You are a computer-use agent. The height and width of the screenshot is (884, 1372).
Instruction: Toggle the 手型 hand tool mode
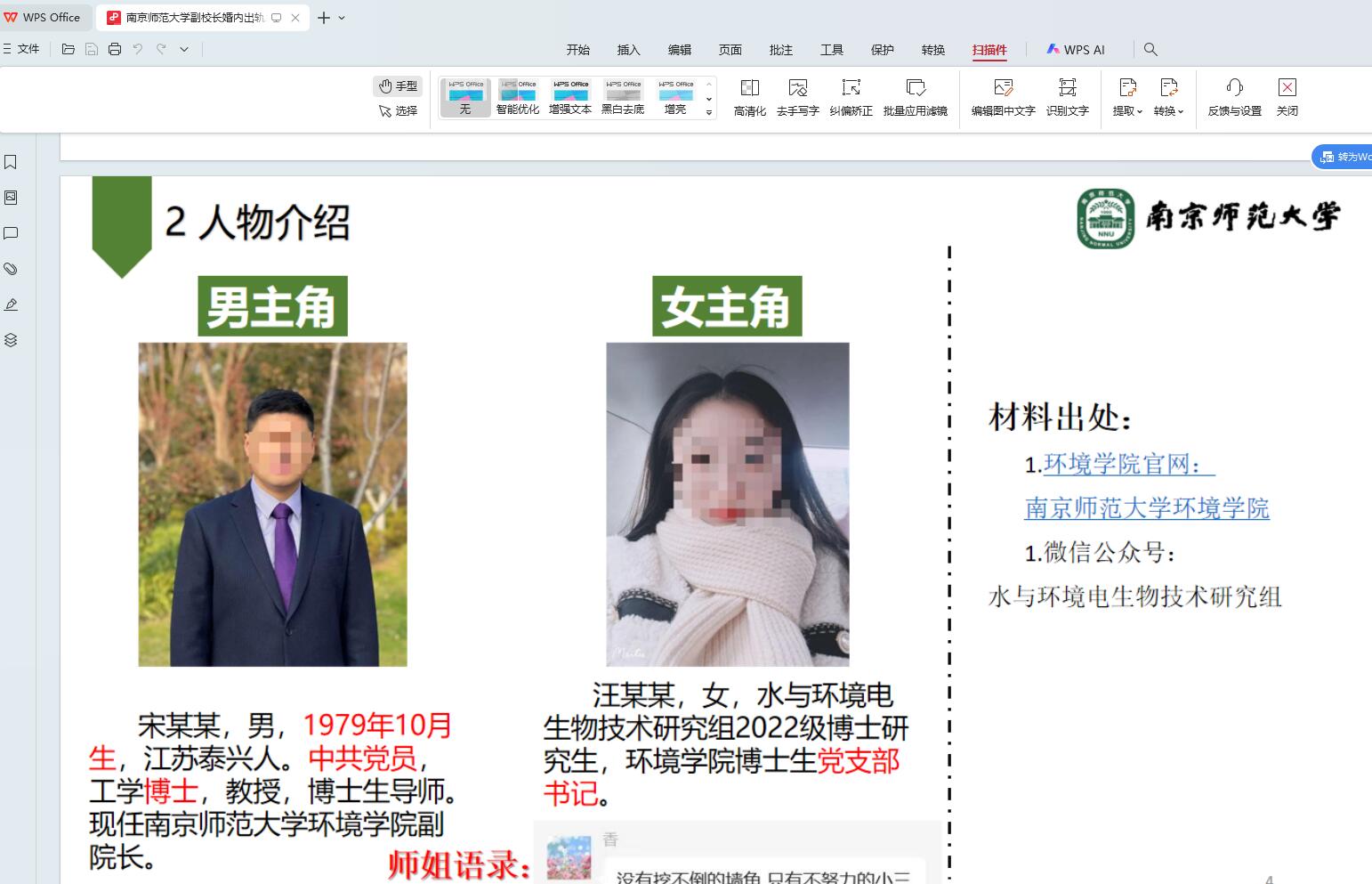[x=398, y=86]
